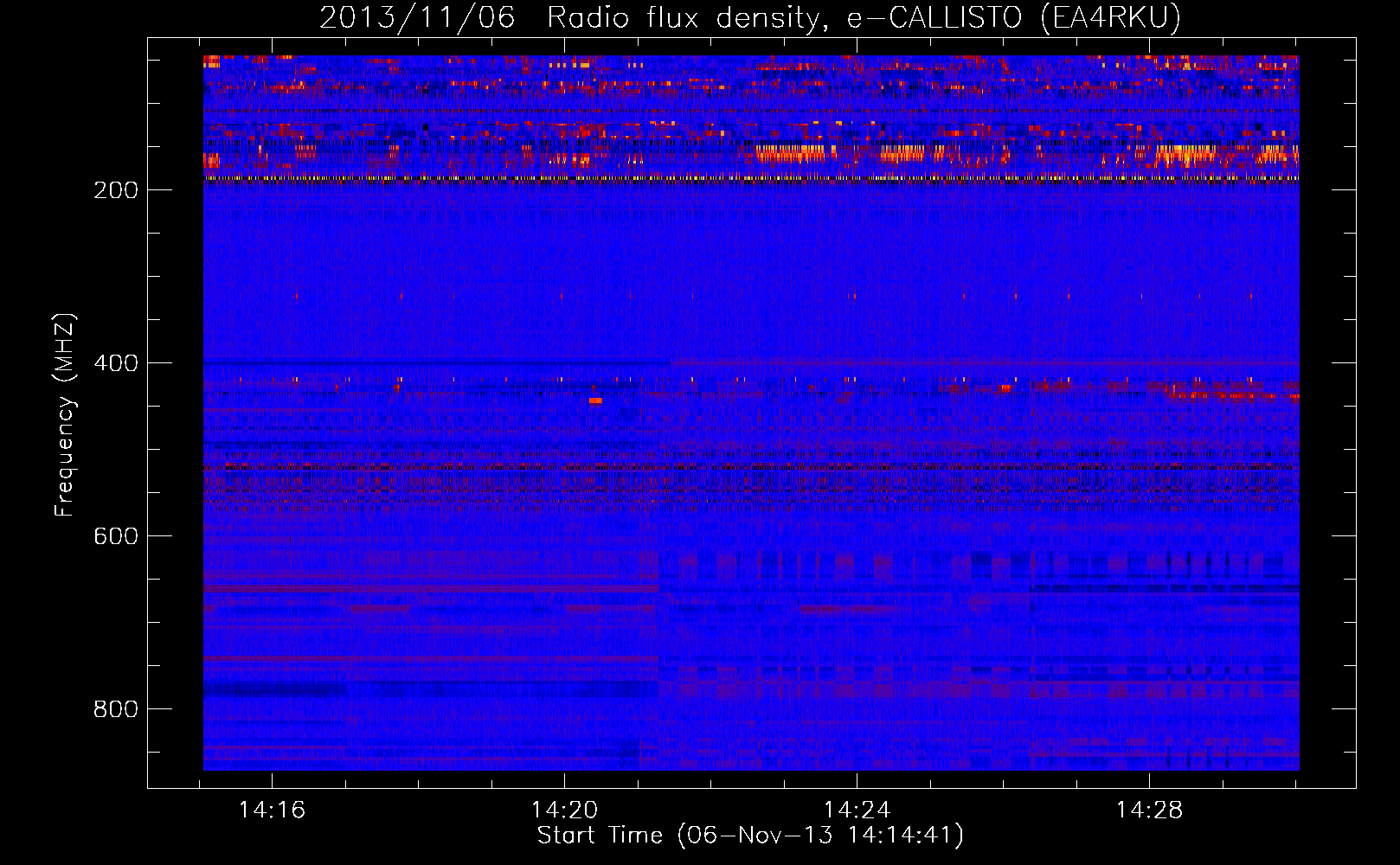The image size is (1400, 865).
Task: Click the 'Start Time (06-Nov-13 14:14:41)' axis label
Action: 750,836
